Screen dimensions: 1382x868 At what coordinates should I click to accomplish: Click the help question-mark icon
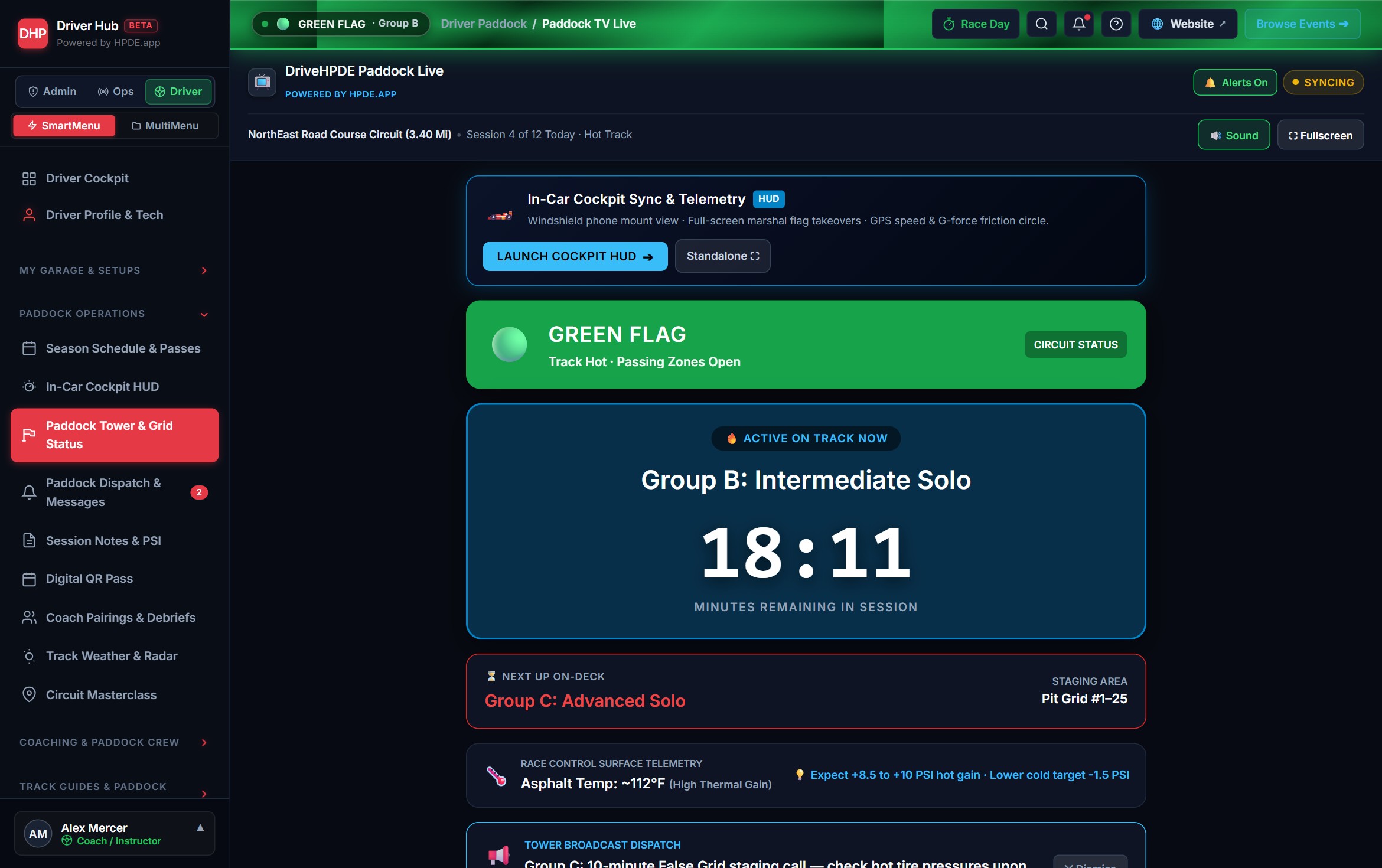1116,24
